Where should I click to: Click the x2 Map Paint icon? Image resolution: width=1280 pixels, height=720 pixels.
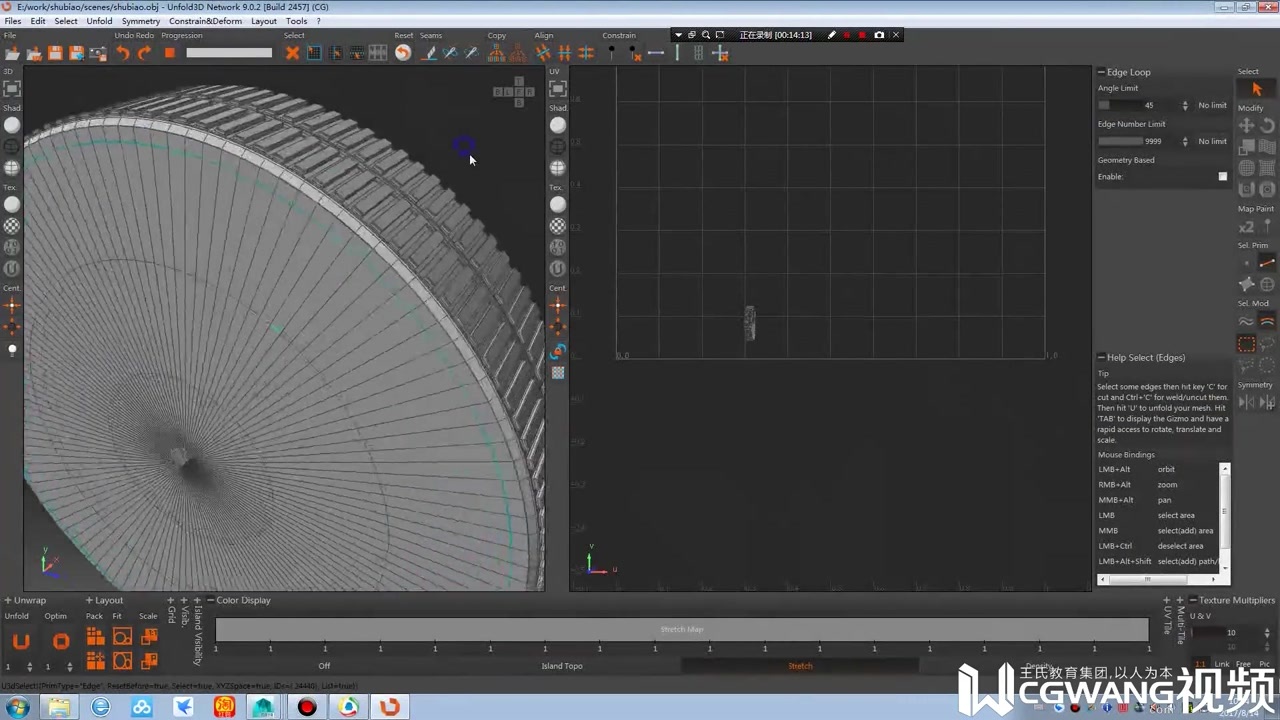tap(1247, 227)
